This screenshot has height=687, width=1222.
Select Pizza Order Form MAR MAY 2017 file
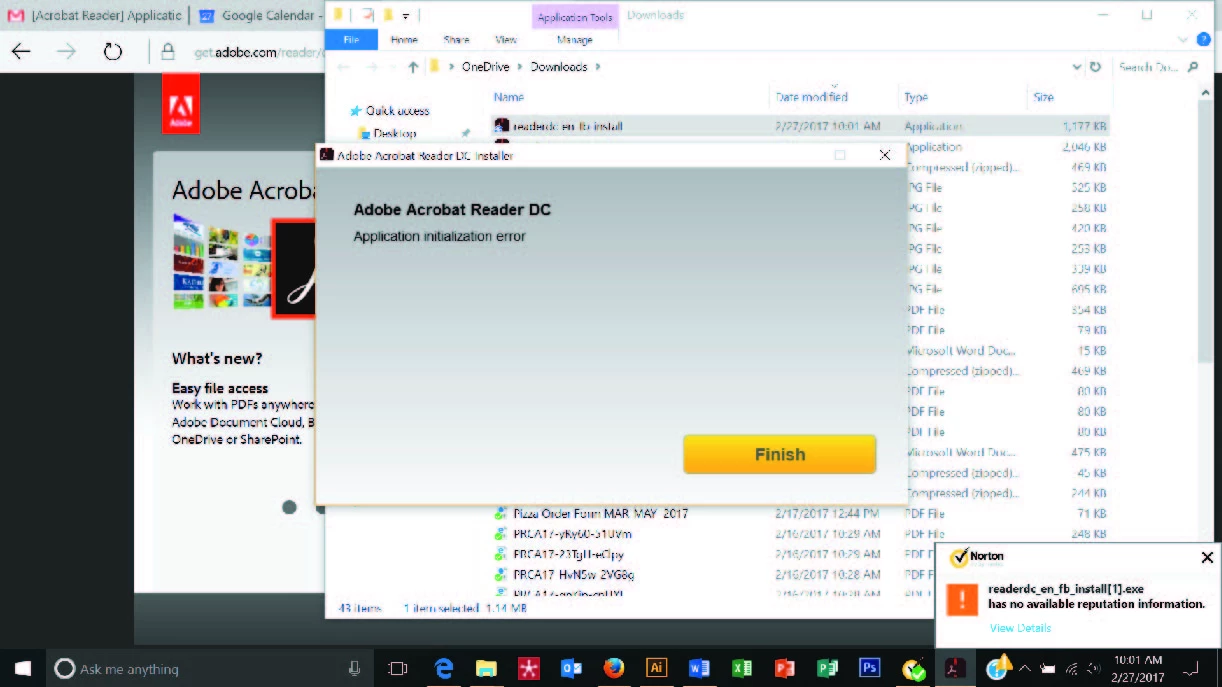point(600,513)
